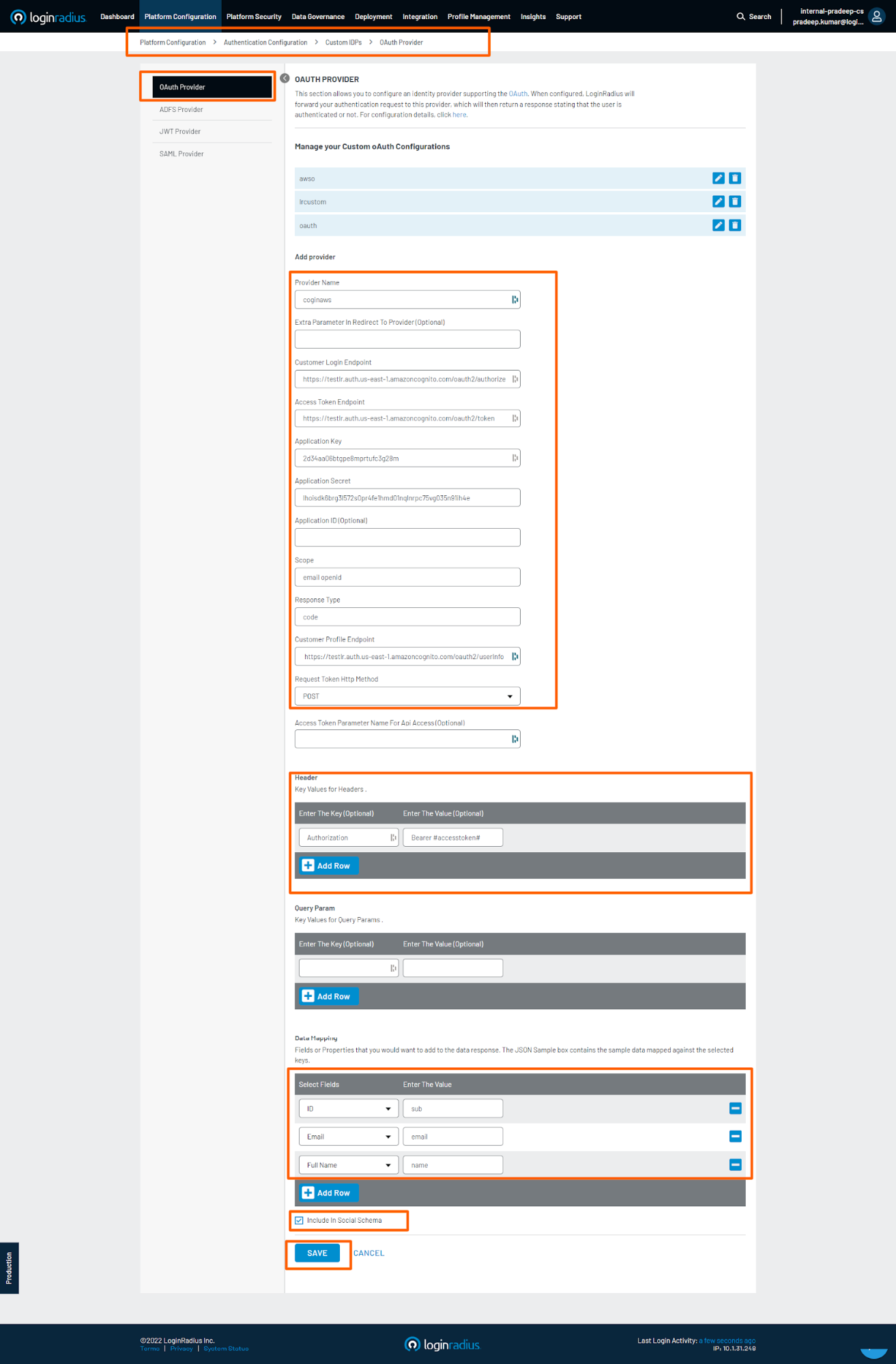Click the Scope input field

coord(407,577)
